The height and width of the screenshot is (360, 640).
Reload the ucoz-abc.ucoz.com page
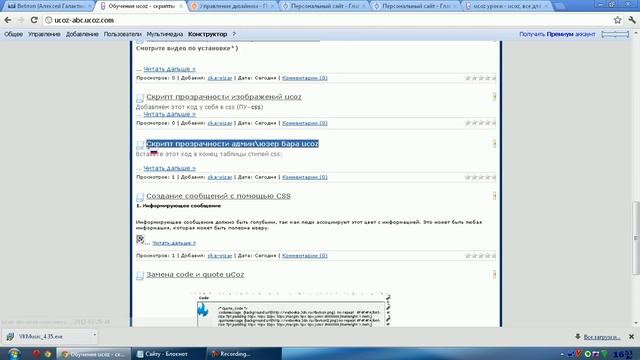34,20
